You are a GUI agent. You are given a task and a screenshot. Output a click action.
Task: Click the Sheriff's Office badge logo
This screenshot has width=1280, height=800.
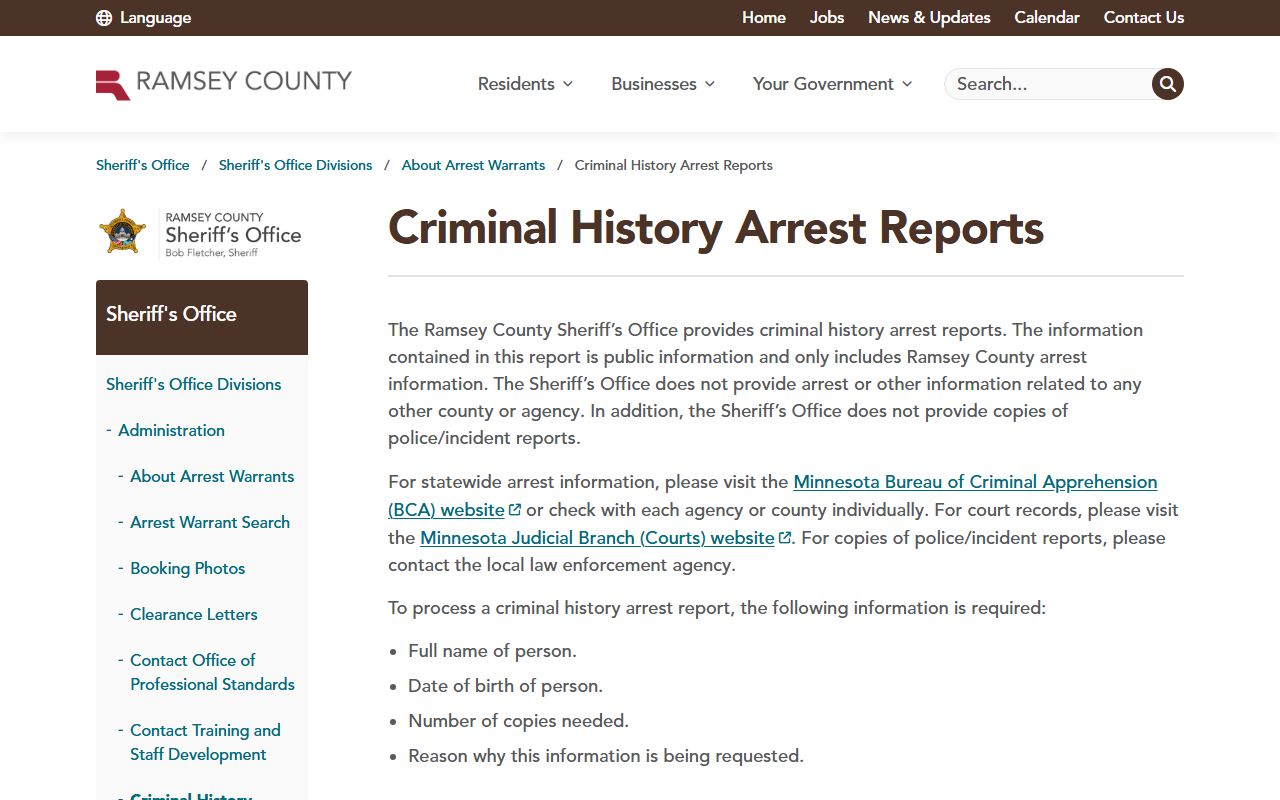(x=201, y=234)
